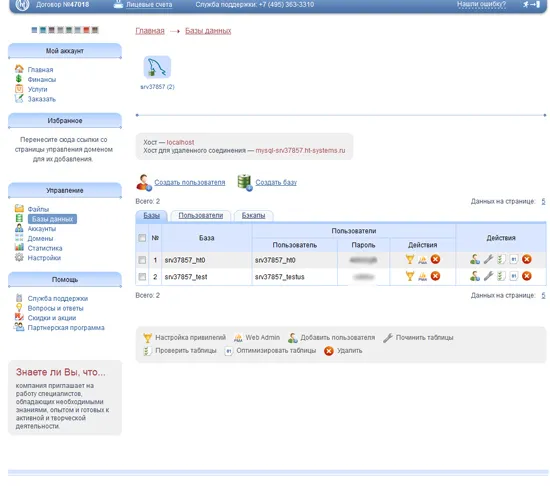Delete user srv37857_testus via red cross

[x=435, y=276]
